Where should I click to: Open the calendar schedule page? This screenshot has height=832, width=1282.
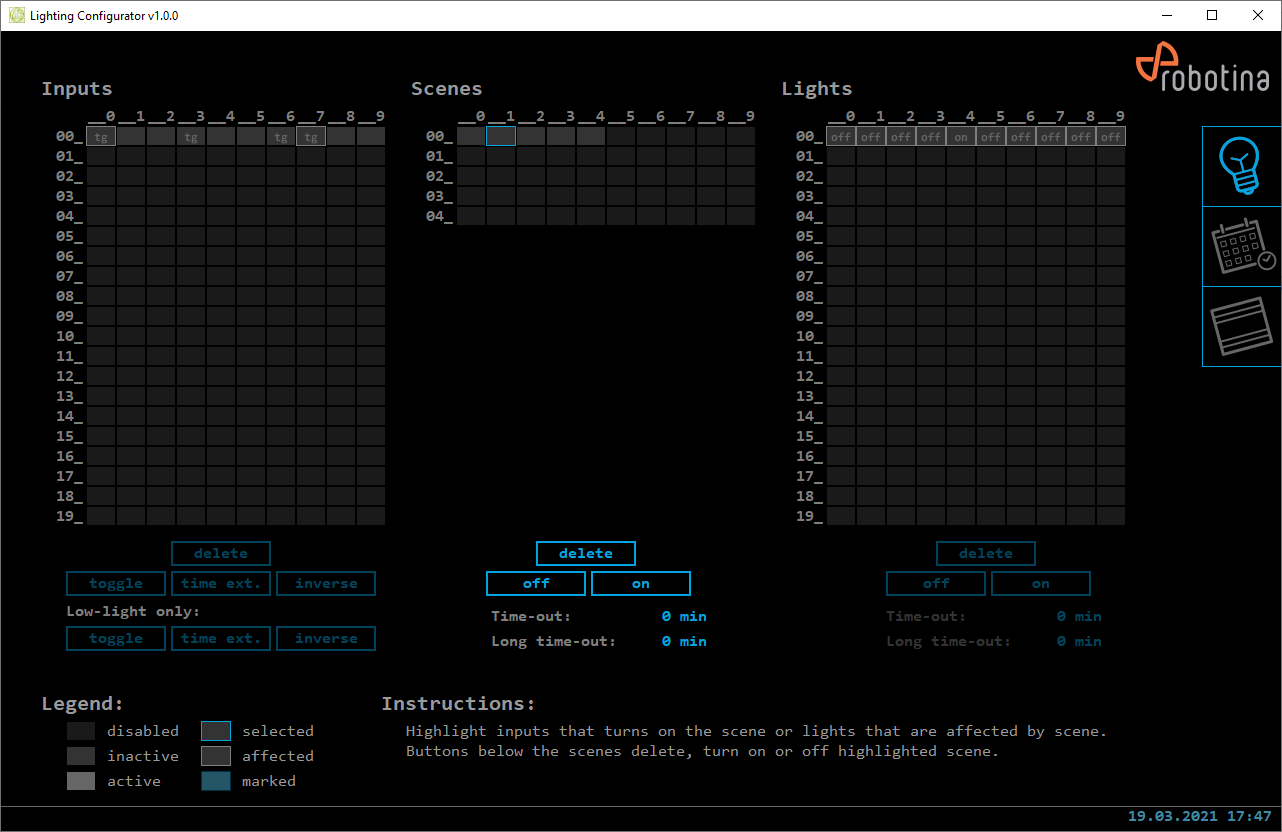(1241, 247)
